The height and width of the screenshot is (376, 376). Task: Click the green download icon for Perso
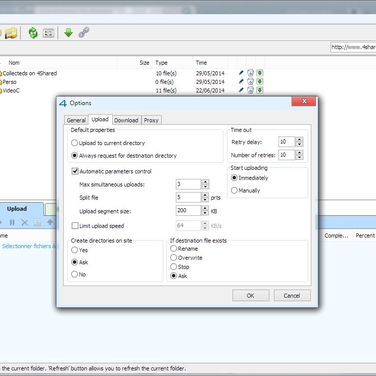click(260, 81)
